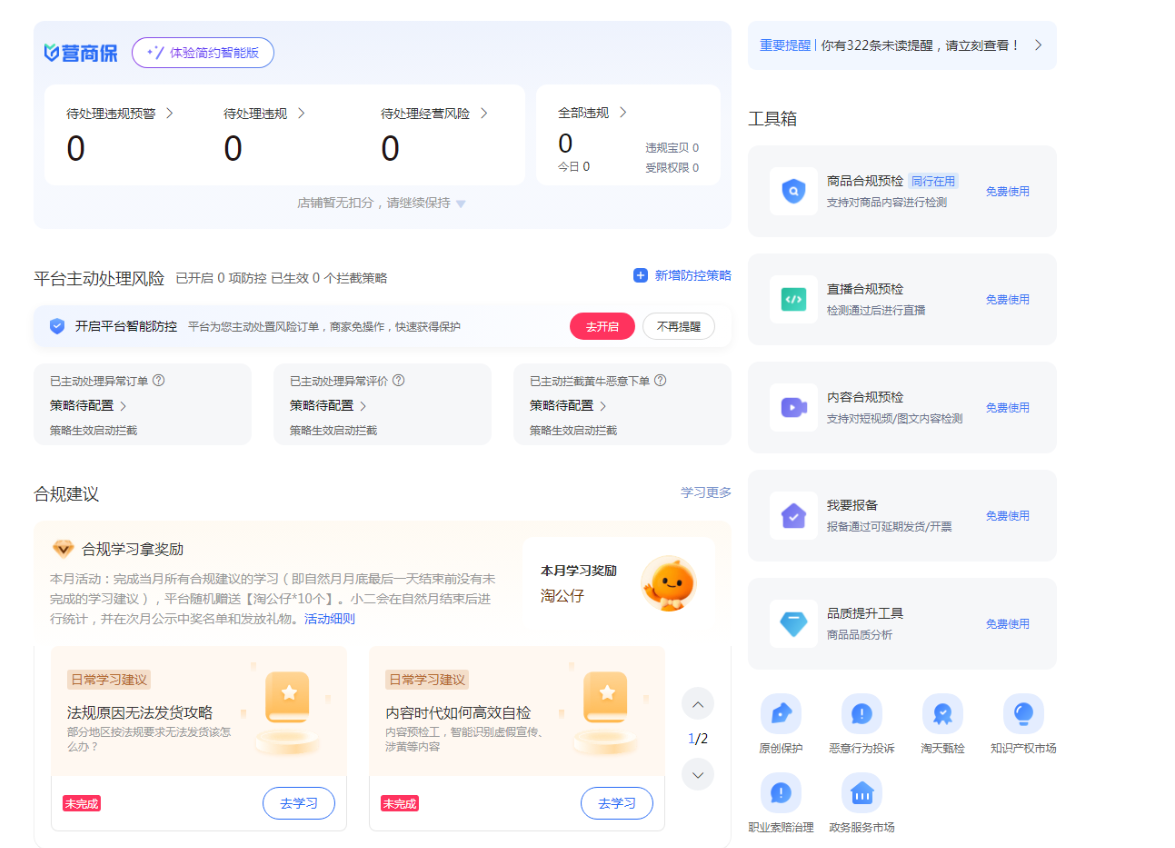Click the 商品合规预检 shield search icon
Image resolution: width=1175 pixels, height=848 pixels.
tap(793, 191)
